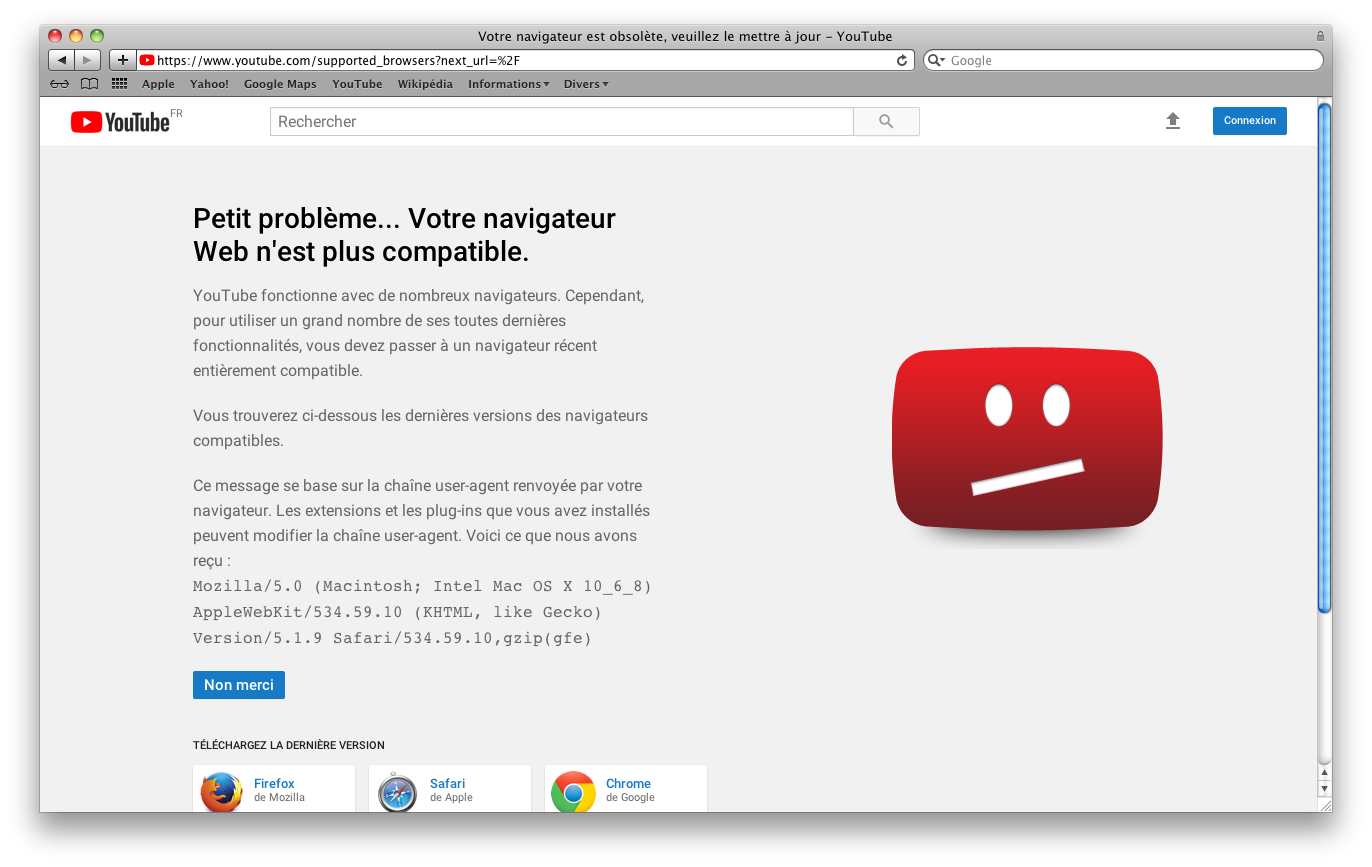Open the Wikipédia bookmark
Viewport: 1372px width, 867px height.
tap(425, 84)
